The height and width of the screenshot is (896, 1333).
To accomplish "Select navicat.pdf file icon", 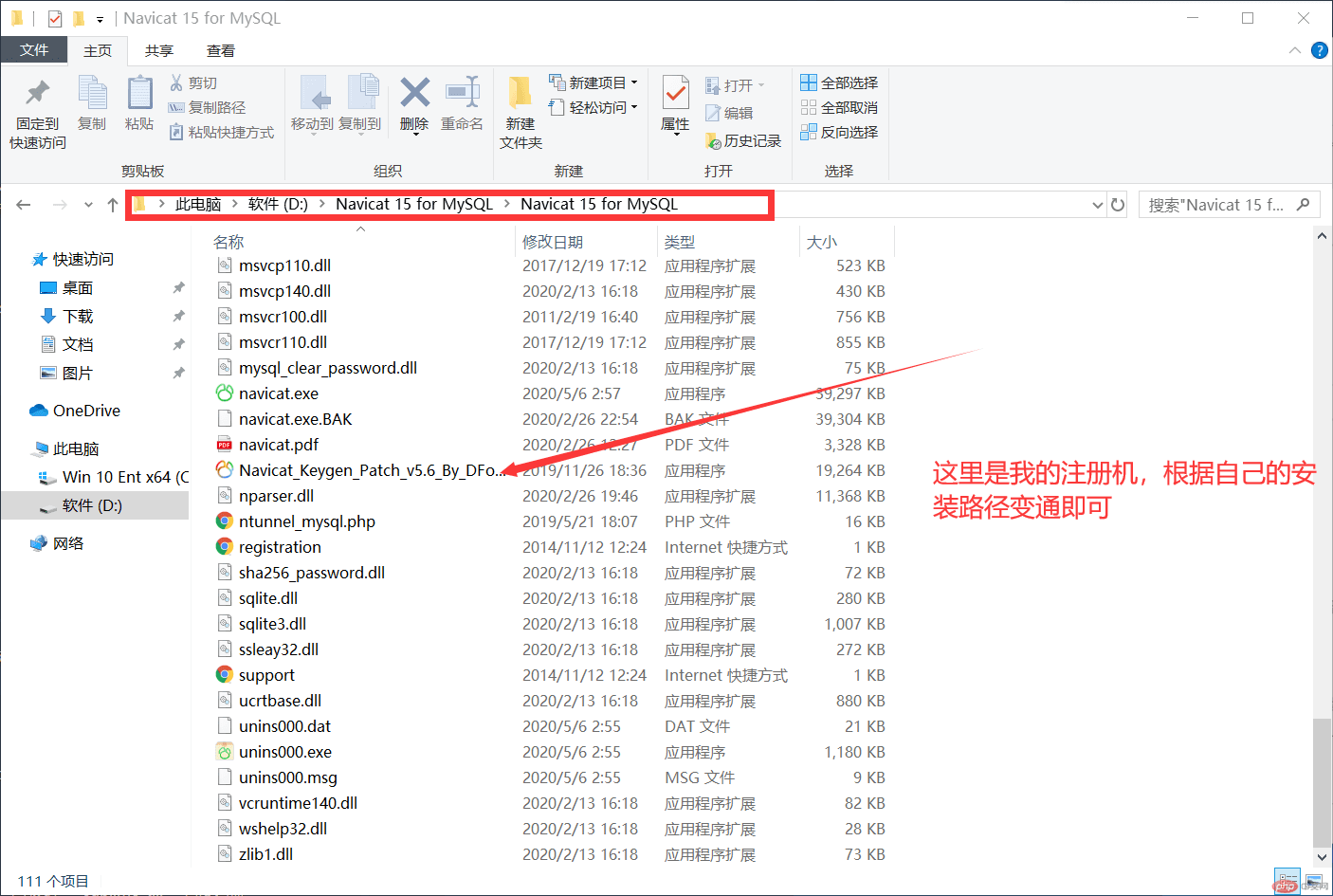I will [225, 445].
